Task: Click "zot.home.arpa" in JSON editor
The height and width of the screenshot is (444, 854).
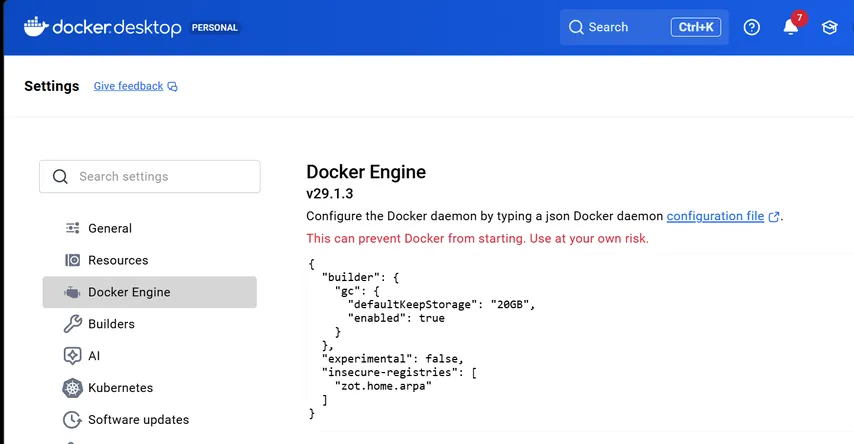Action: point(383,386)
